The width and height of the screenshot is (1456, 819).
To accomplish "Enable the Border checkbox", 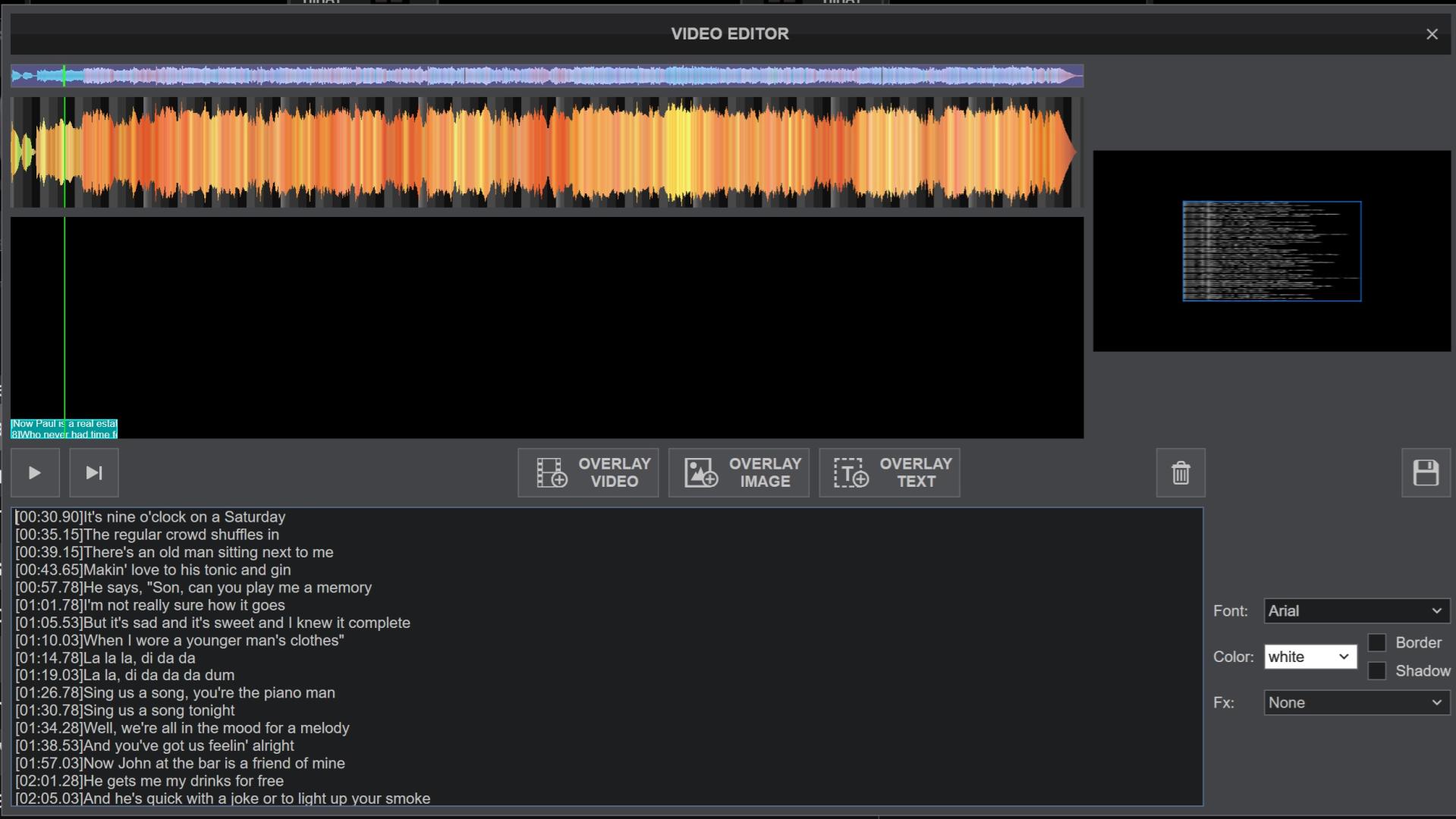I will click(1376, 643).
